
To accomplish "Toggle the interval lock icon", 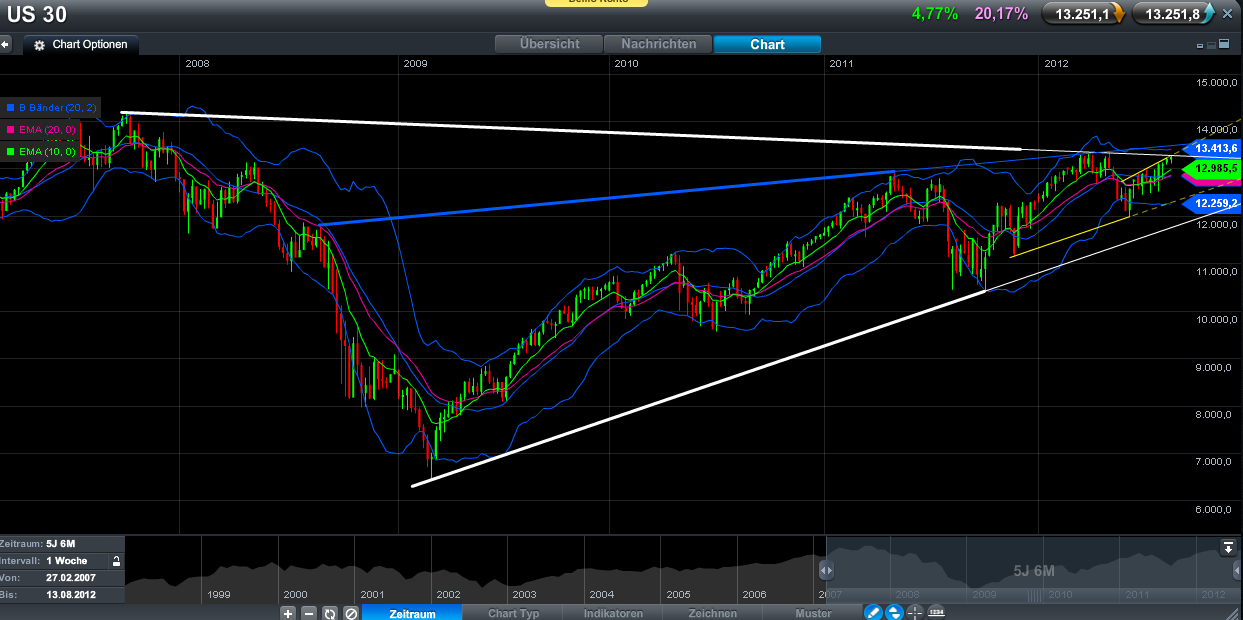I will pyautogui.click(x=117, y=561).
